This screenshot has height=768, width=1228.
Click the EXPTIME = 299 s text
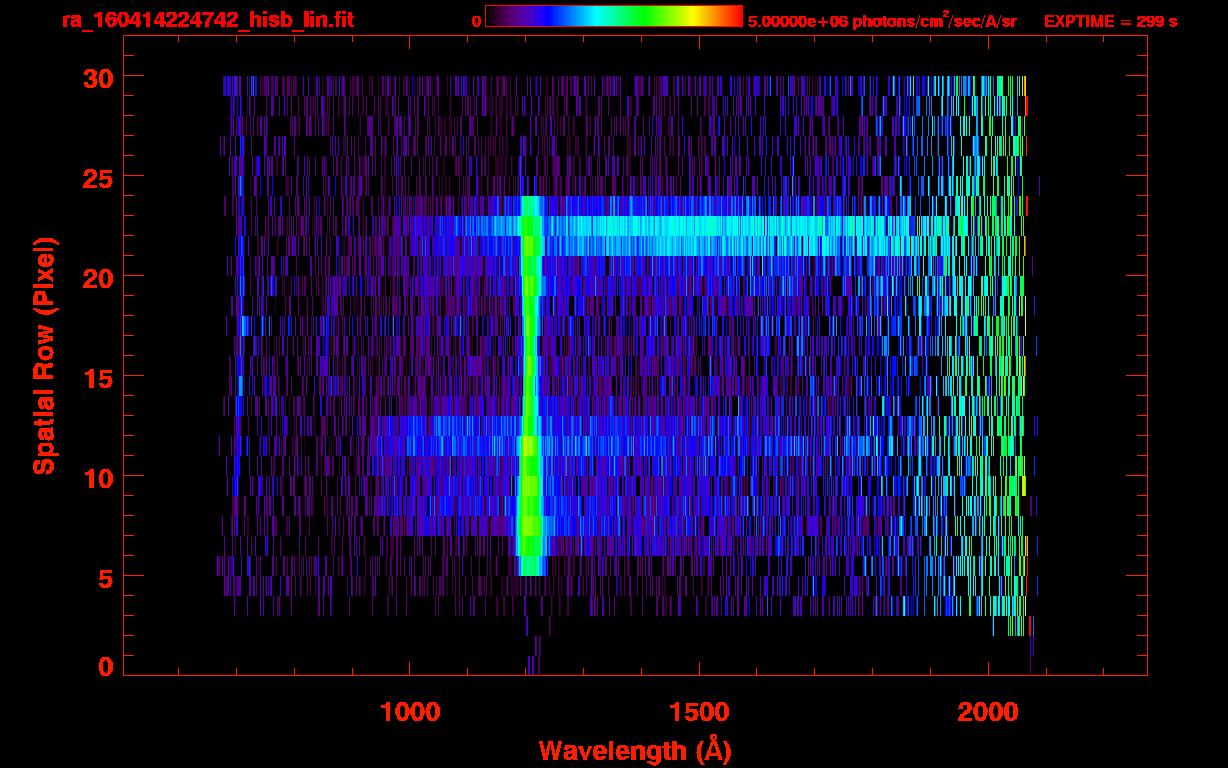[x=1110, y=21]
